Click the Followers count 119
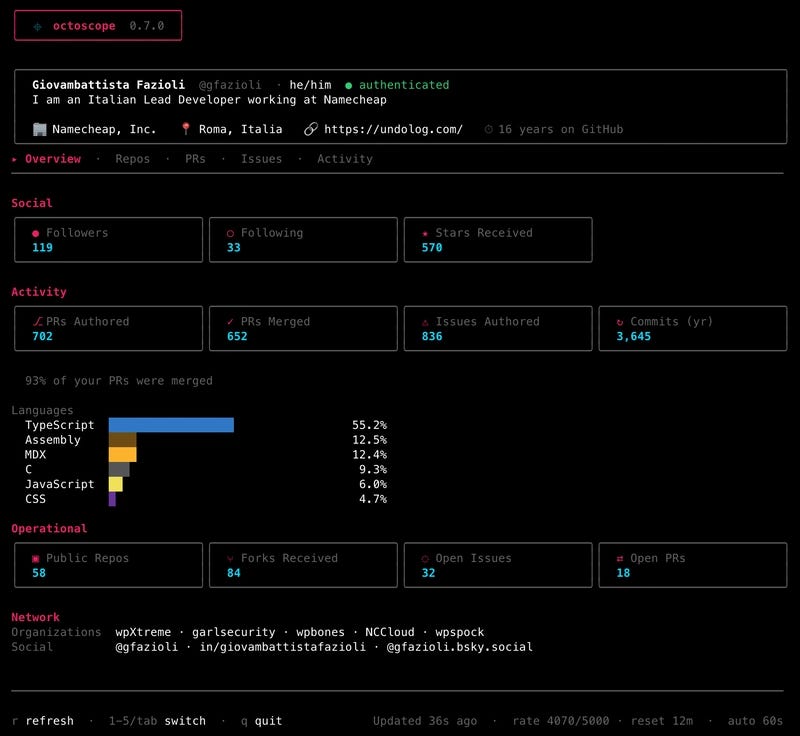Screen dimensions: 800x736 click(x=42, y=248)
